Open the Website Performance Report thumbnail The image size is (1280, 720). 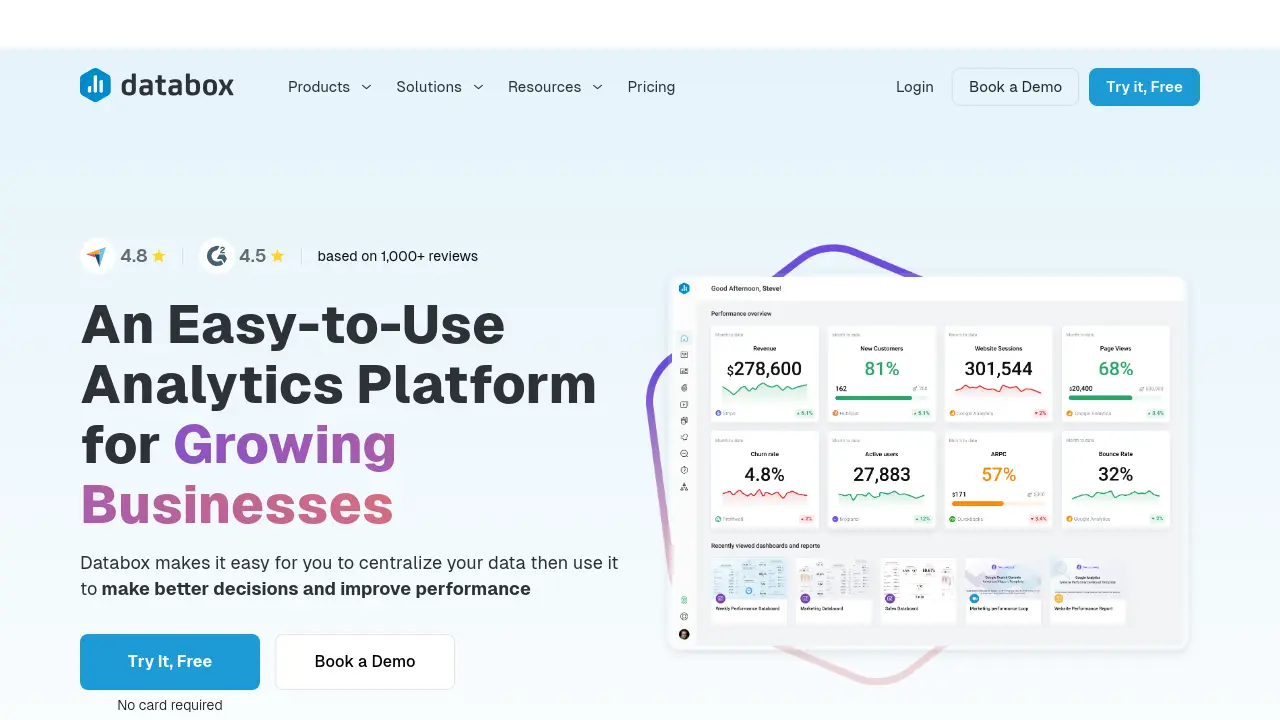(1087, 591)
